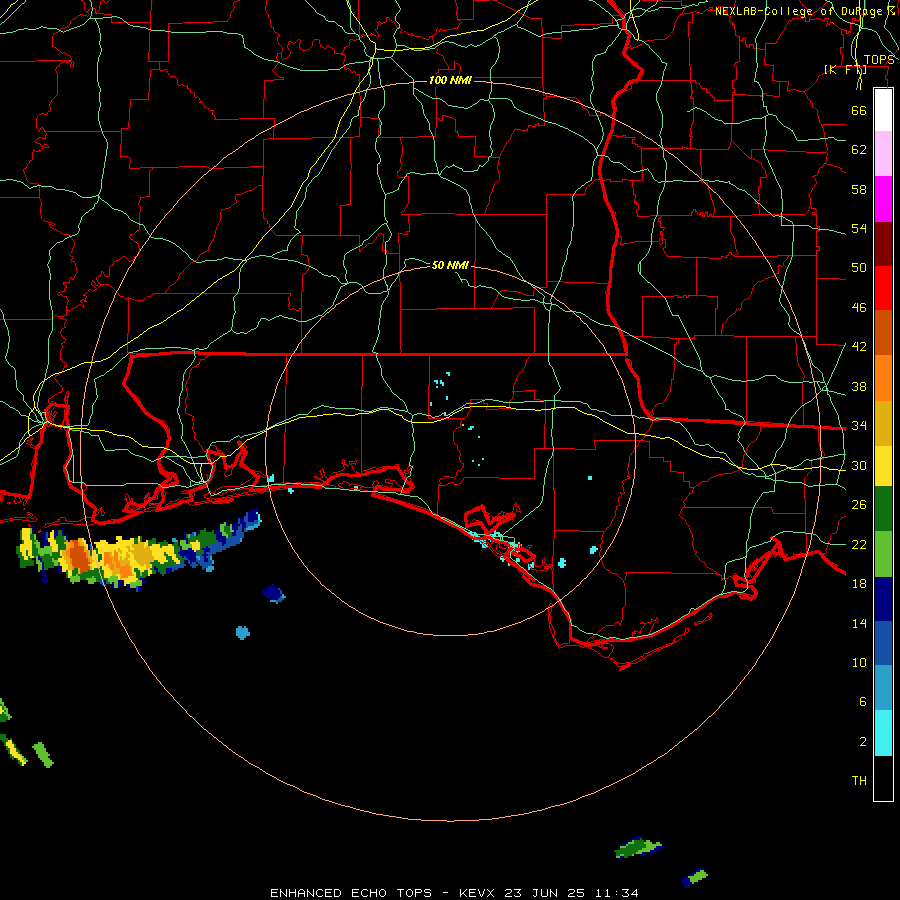Click the gold 38 kft legend swatch
The image size is (900, 900).
[883, 423]
